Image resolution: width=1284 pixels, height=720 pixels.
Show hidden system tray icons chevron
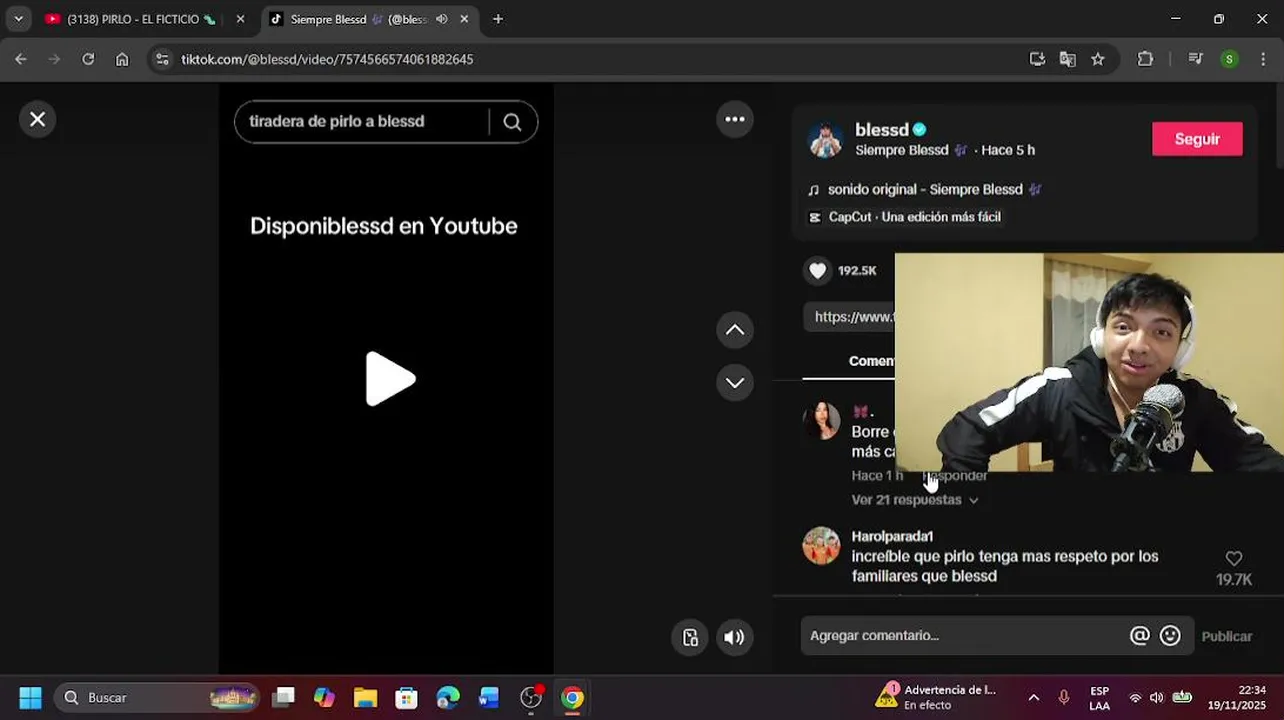point(1033,697)
